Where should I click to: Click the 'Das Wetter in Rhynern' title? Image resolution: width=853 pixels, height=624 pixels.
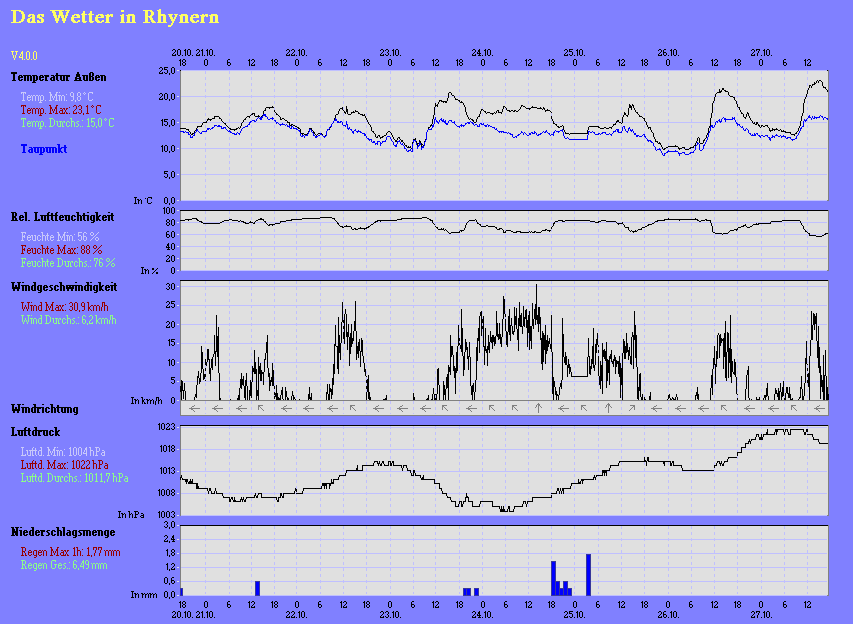115,17
